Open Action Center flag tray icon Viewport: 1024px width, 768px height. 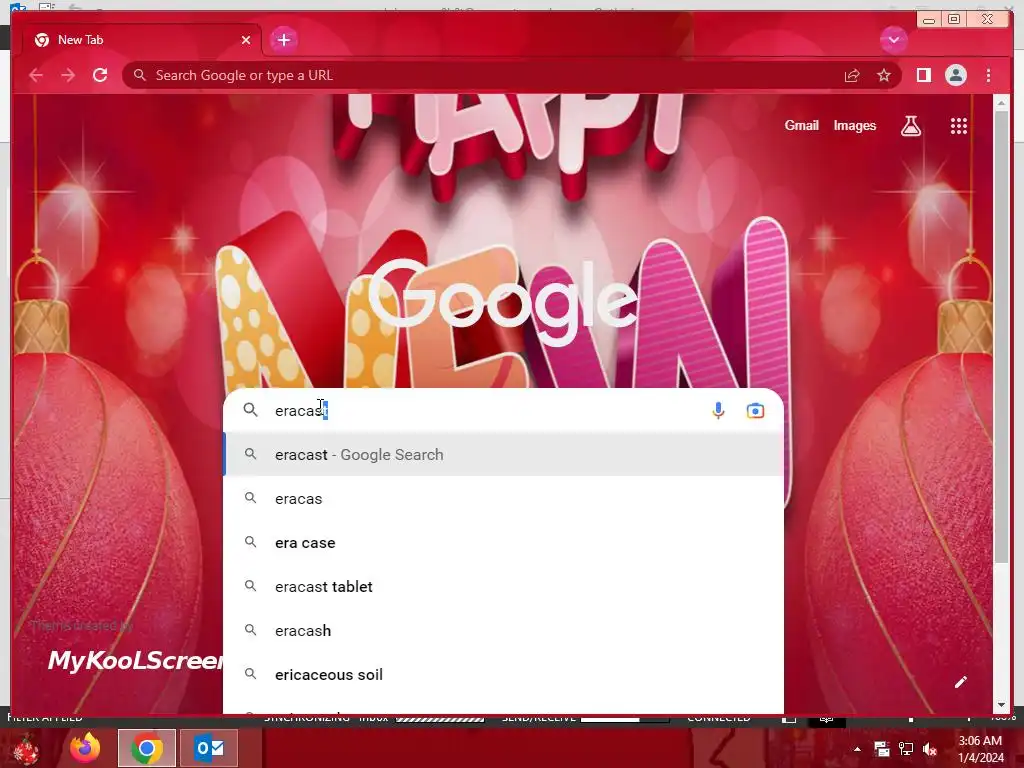pos(882,749)
